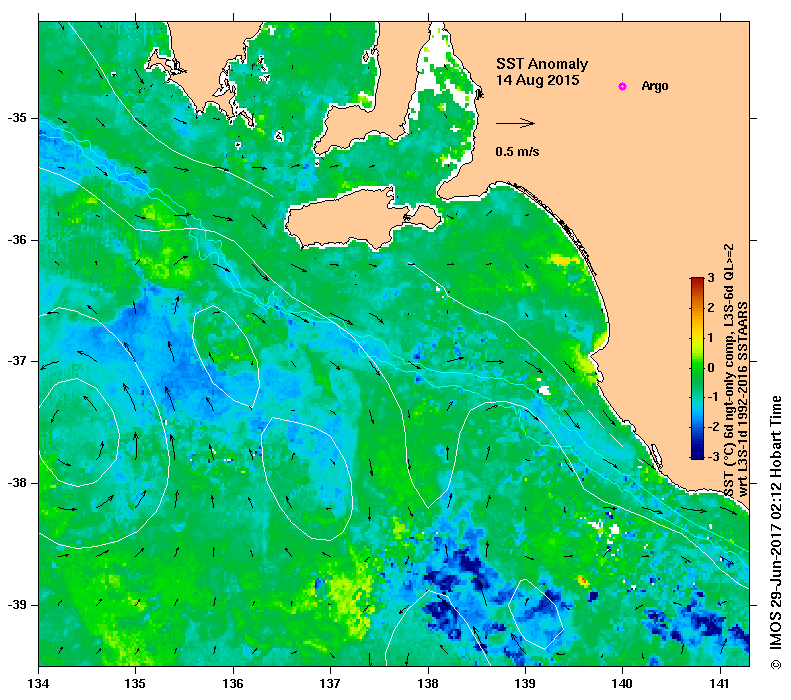
Task: Click the latitude axis label '-37'
Action: point(17,361)
